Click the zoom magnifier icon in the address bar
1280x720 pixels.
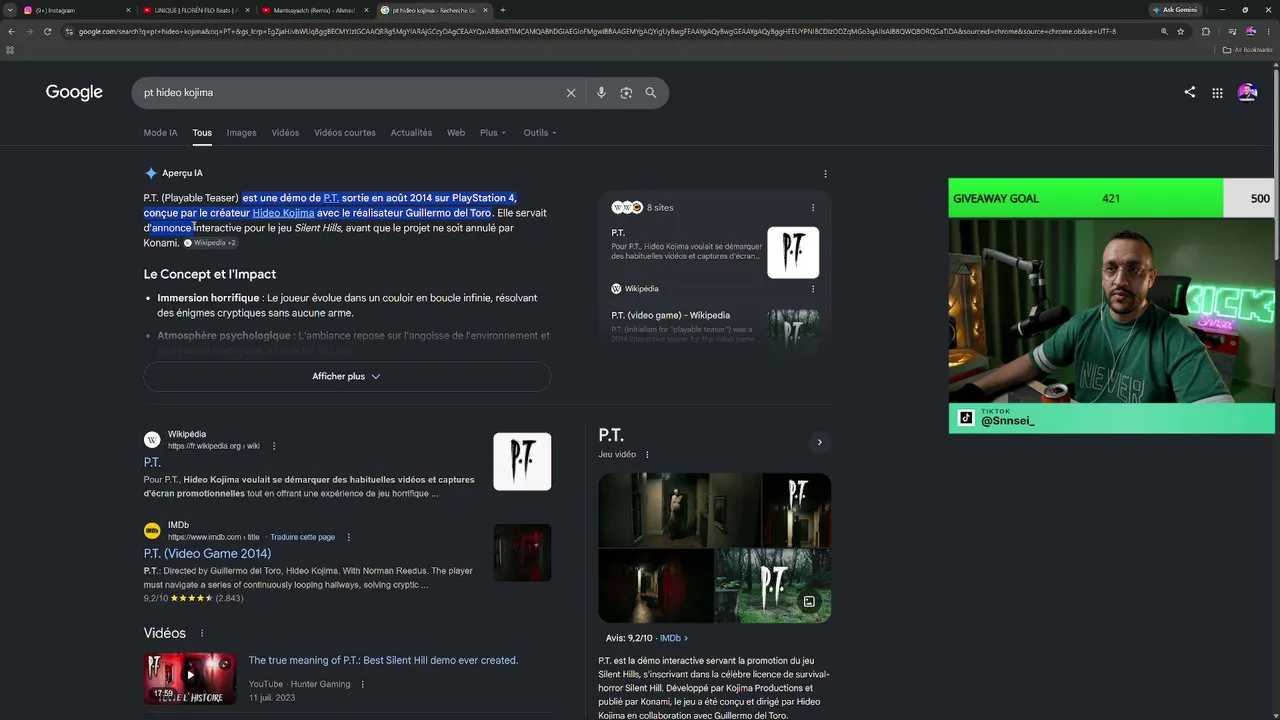click(1164, 31)
